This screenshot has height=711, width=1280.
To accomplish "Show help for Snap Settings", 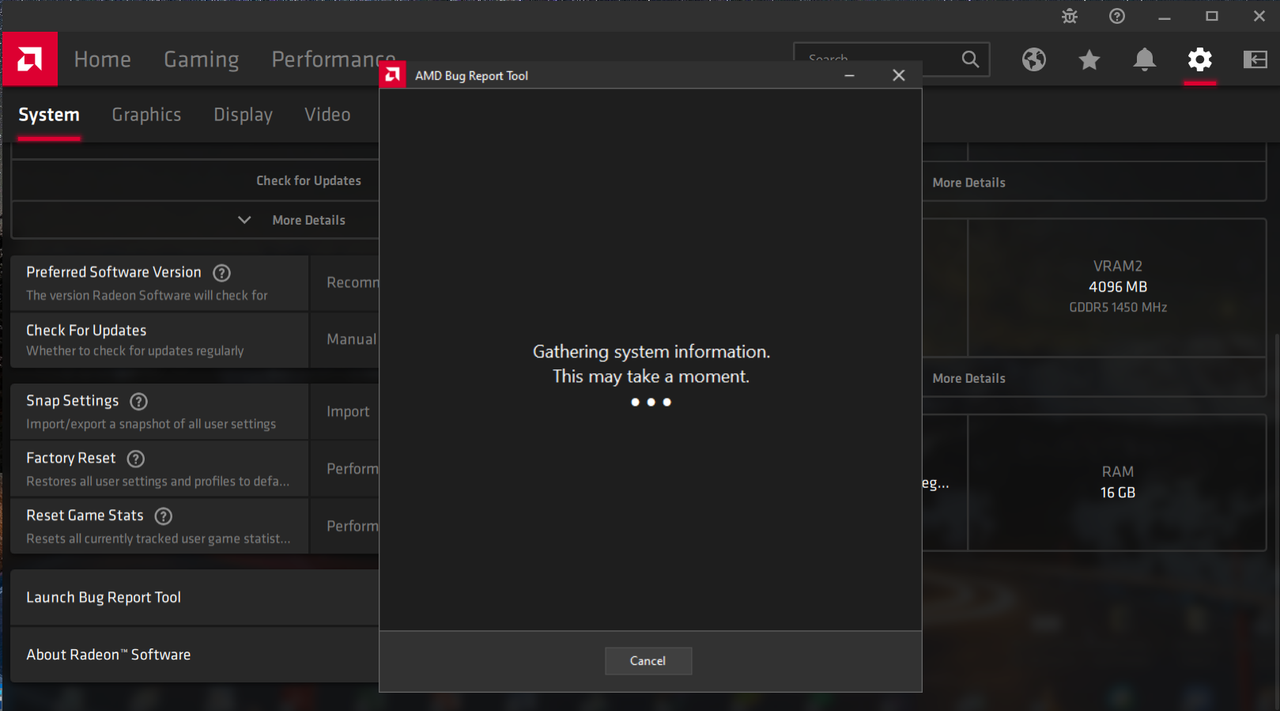I will pos(139,401).
